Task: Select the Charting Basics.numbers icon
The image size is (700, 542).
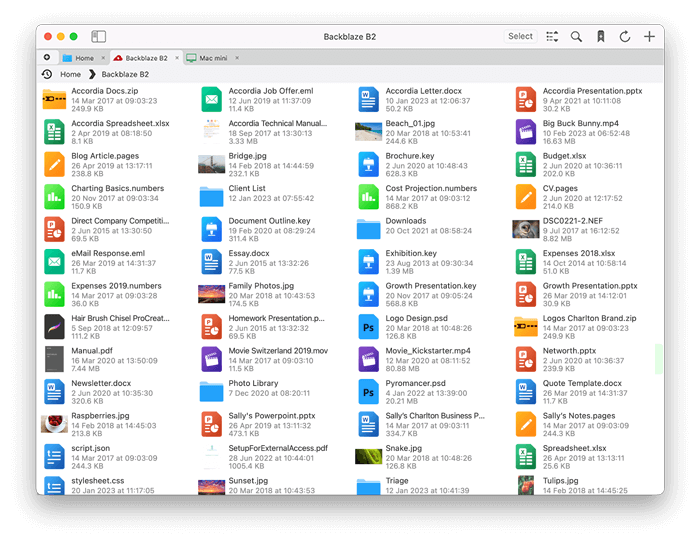Action: pos(54,197)
